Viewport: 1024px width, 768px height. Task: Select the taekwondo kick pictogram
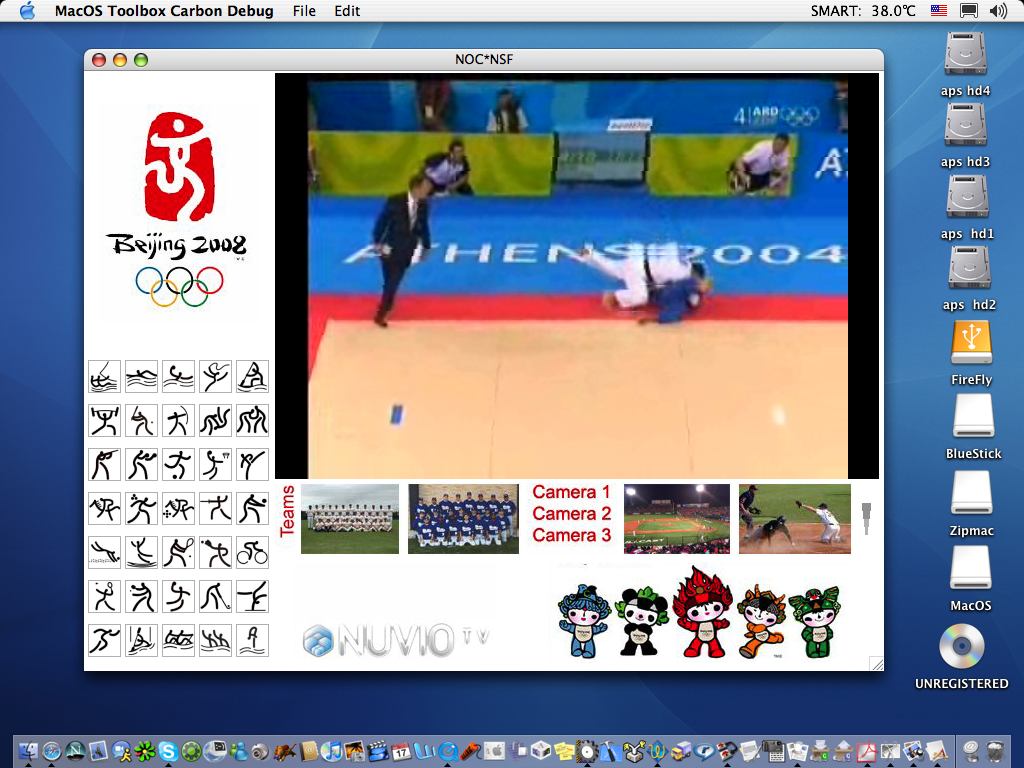click(252, 464)
